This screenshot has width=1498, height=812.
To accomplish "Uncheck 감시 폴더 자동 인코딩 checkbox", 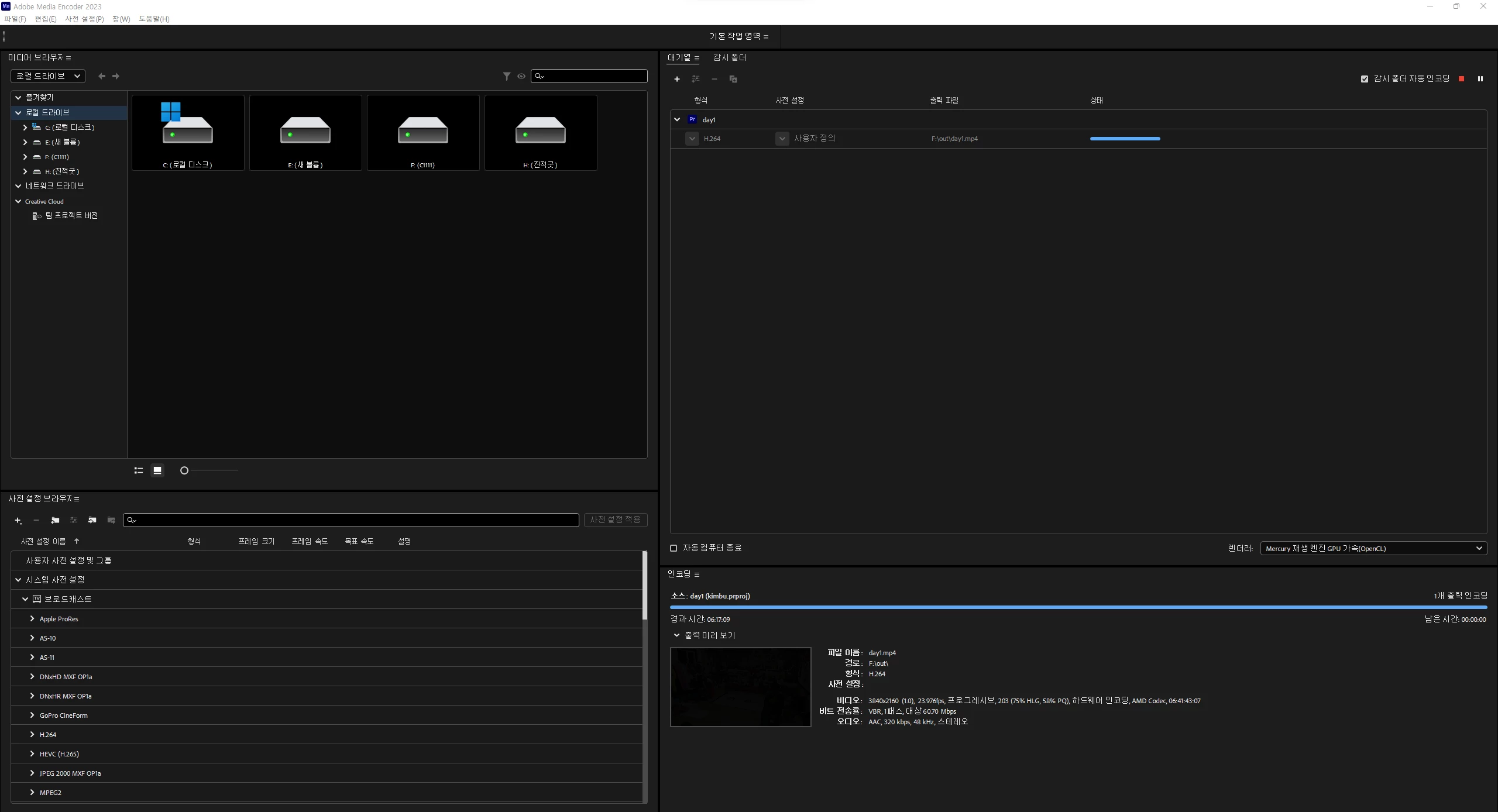I will [x=1365, y=79].
